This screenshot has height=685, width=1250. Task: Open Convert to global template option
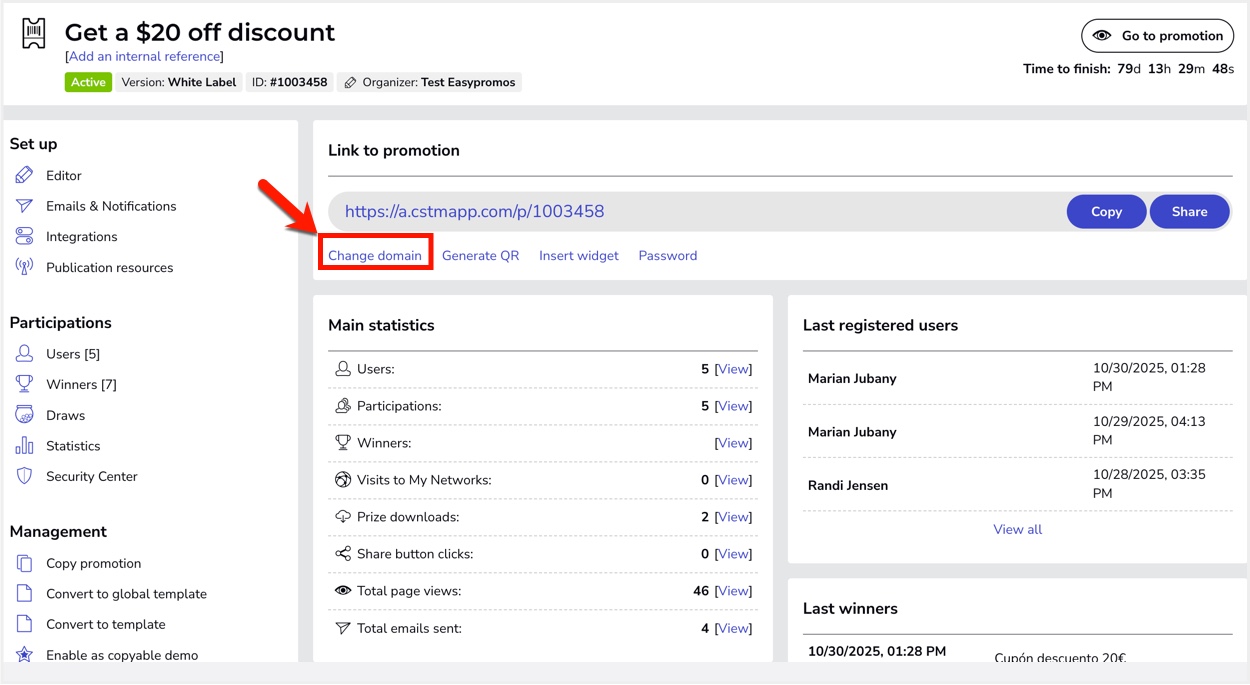(126, 594)
